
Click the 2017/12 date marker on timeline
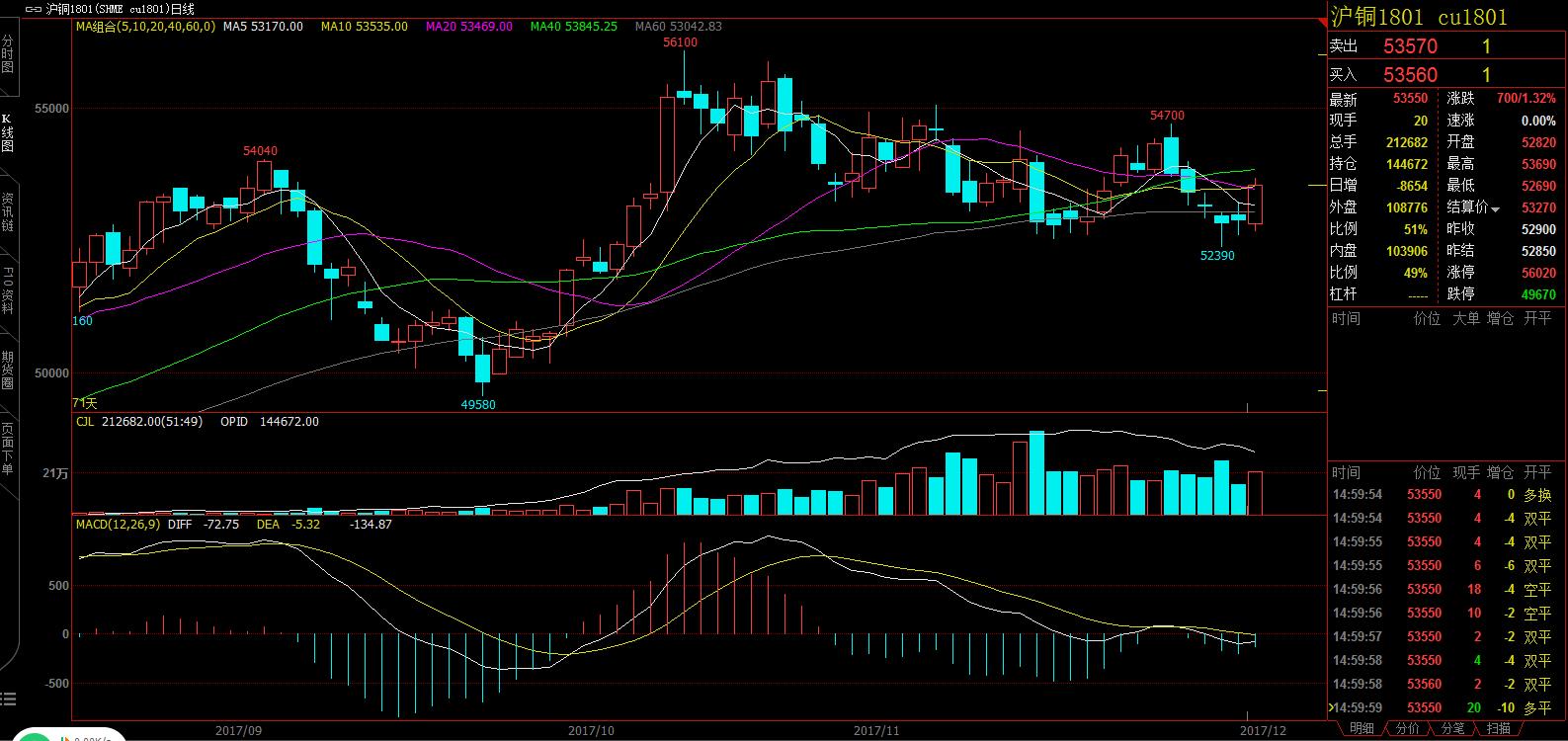1264,731
